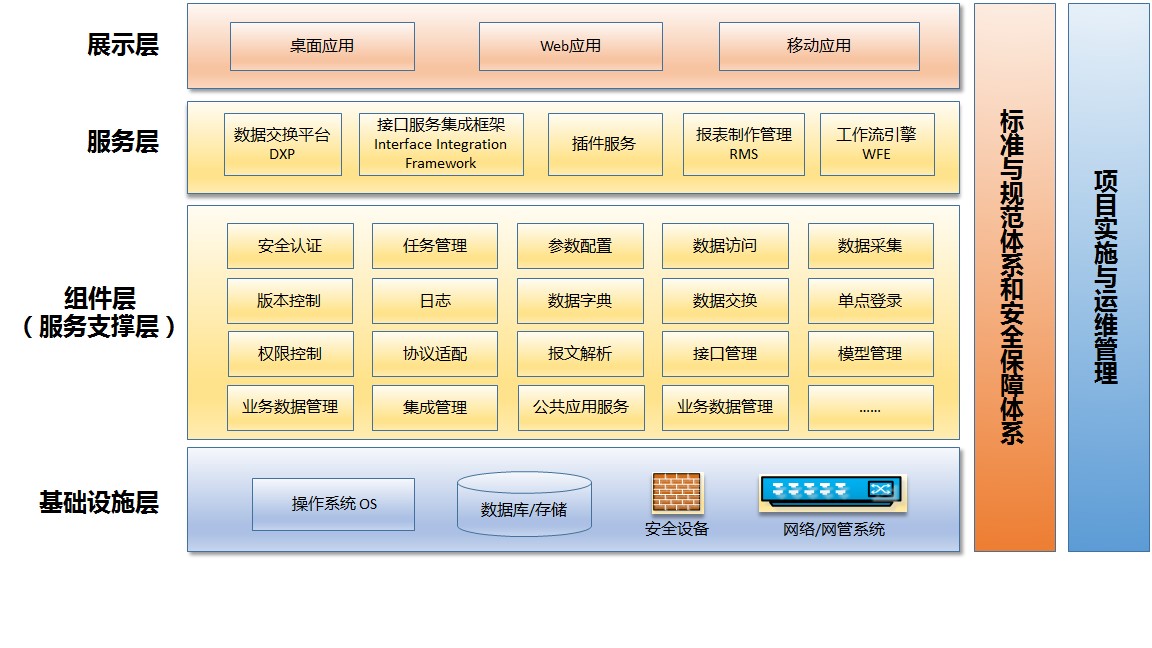Select the blue 项目实施与运维管理 vertical bar
The width and height of the screenshot is (1152, 648).
click(x=1108, y=277)
